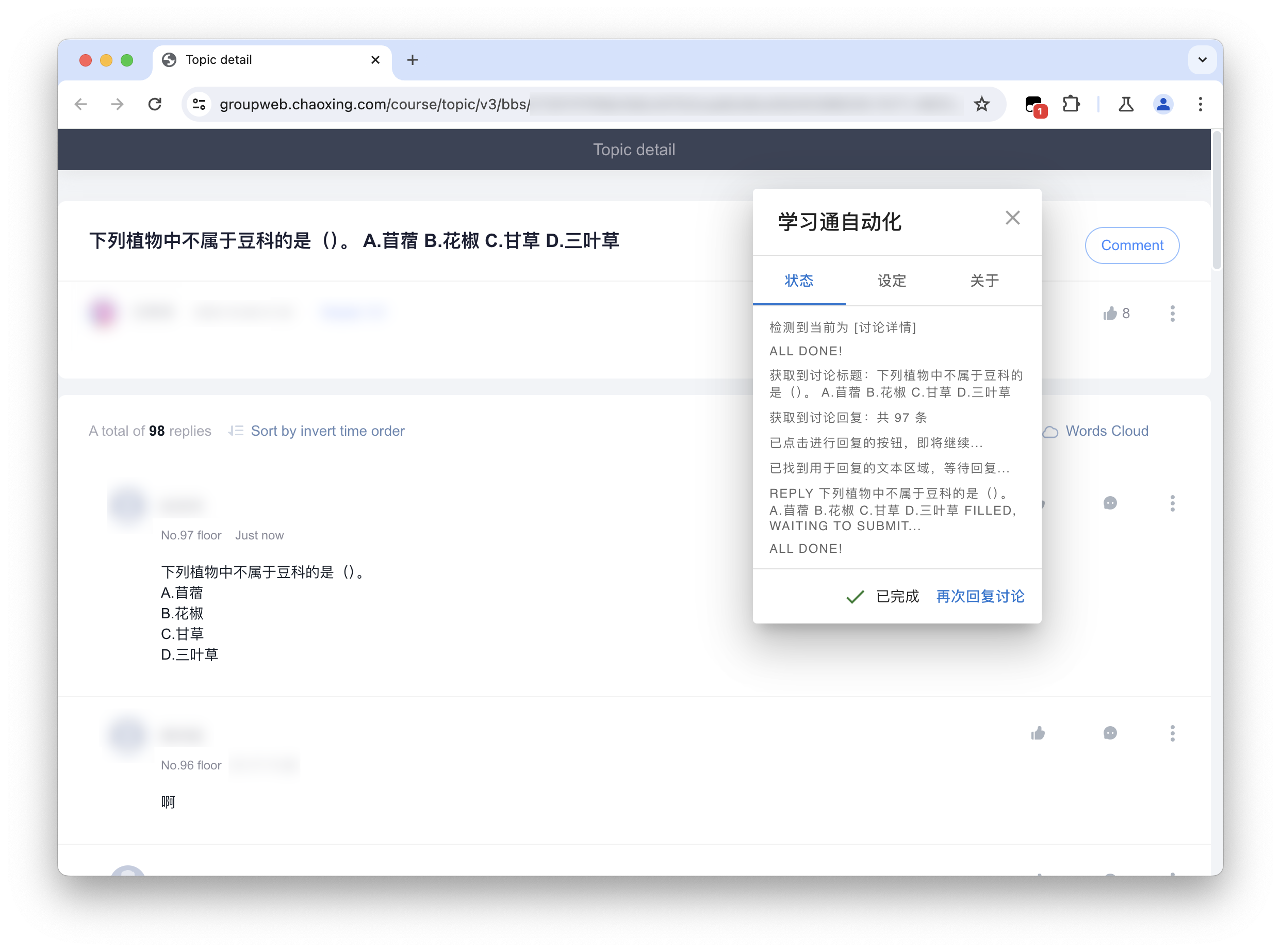This screenshot has height=952, width=1281.
Task: Click 再次回复讨论 link
Action: 980,597
